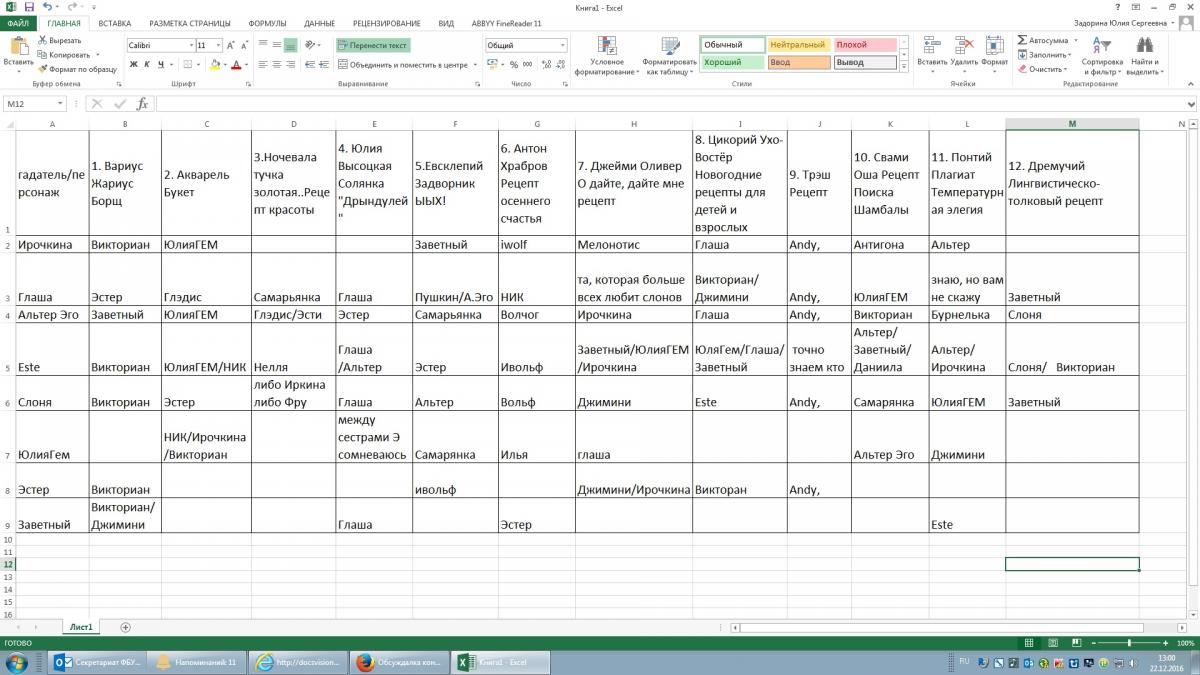Toggle Italic formatting button
1200x675 pixels.
(x=146, y=64)
